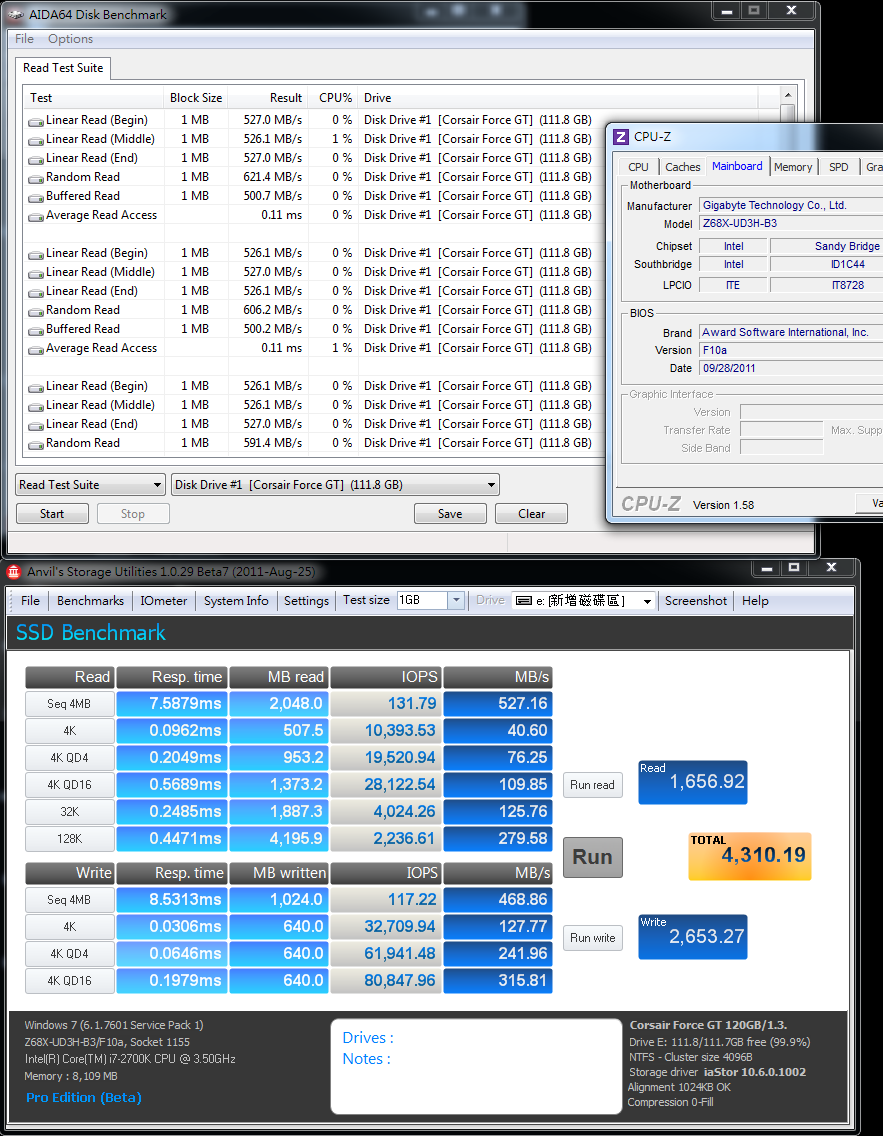Click the Save button in AIDA64
883x1136 pixels.
pyautogui.click(x=450, y=514)
